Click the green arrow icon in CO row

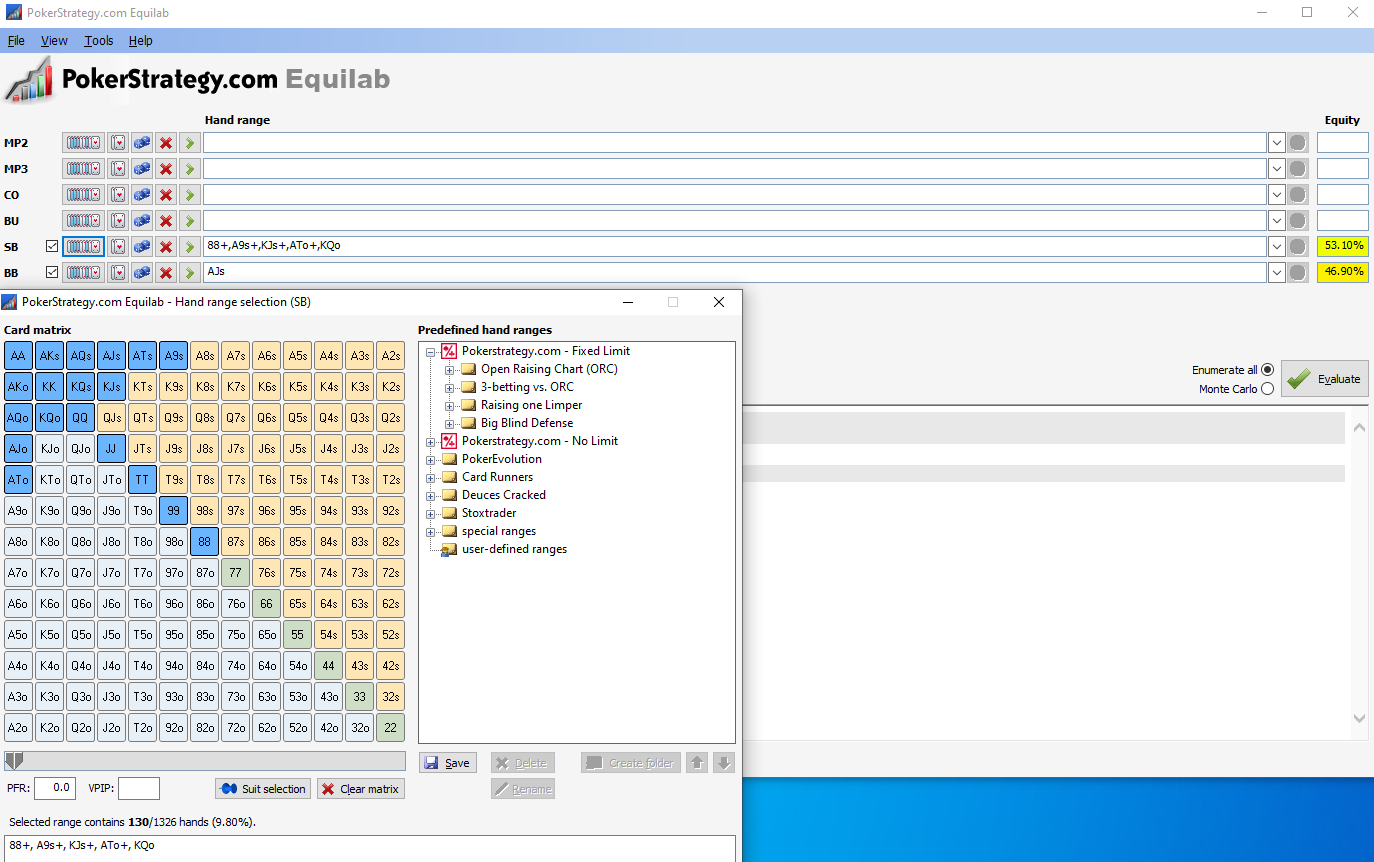[x=189, y=195]
